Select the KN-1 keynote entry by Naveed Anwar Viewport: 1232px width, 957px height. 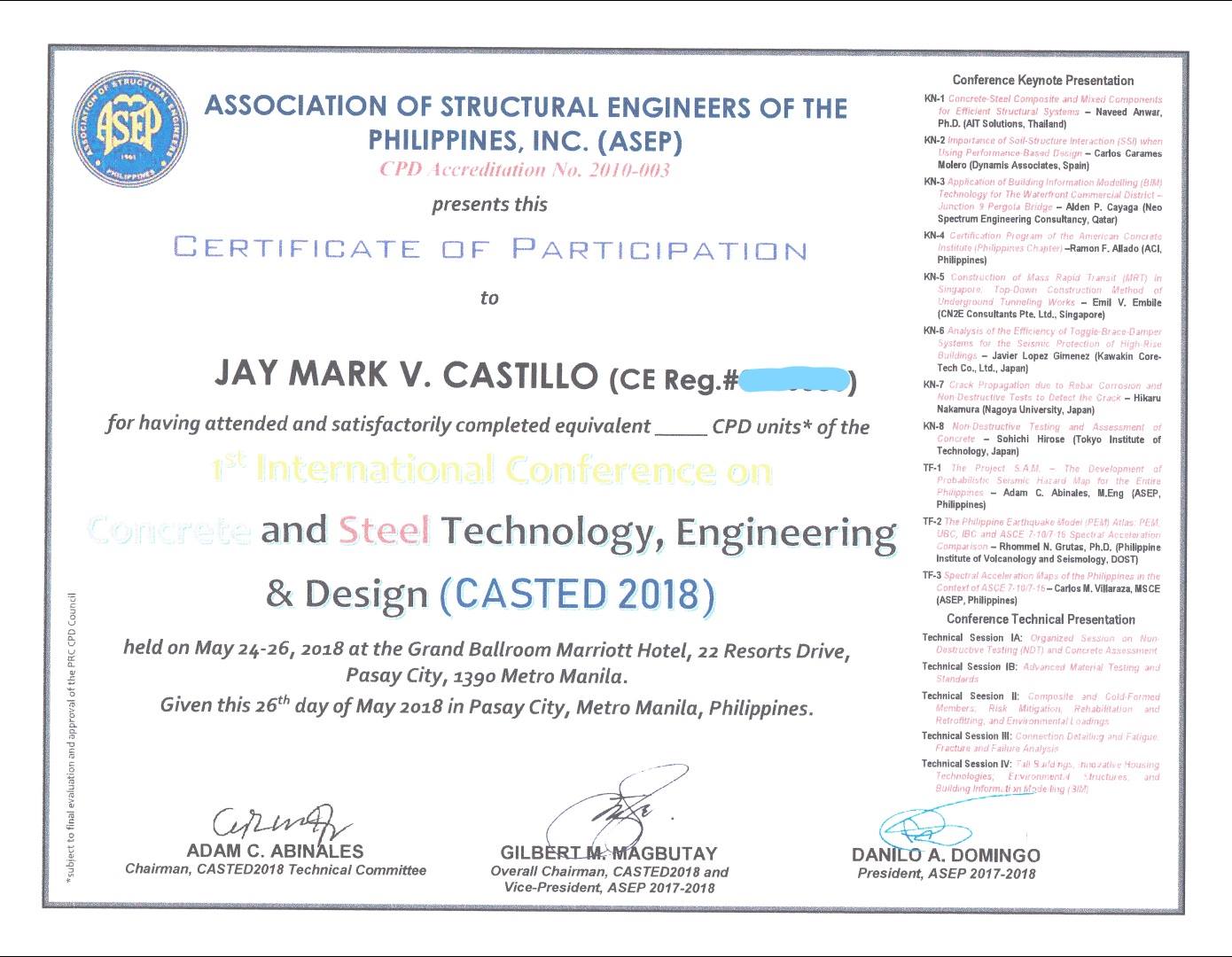coord(1046,109)
